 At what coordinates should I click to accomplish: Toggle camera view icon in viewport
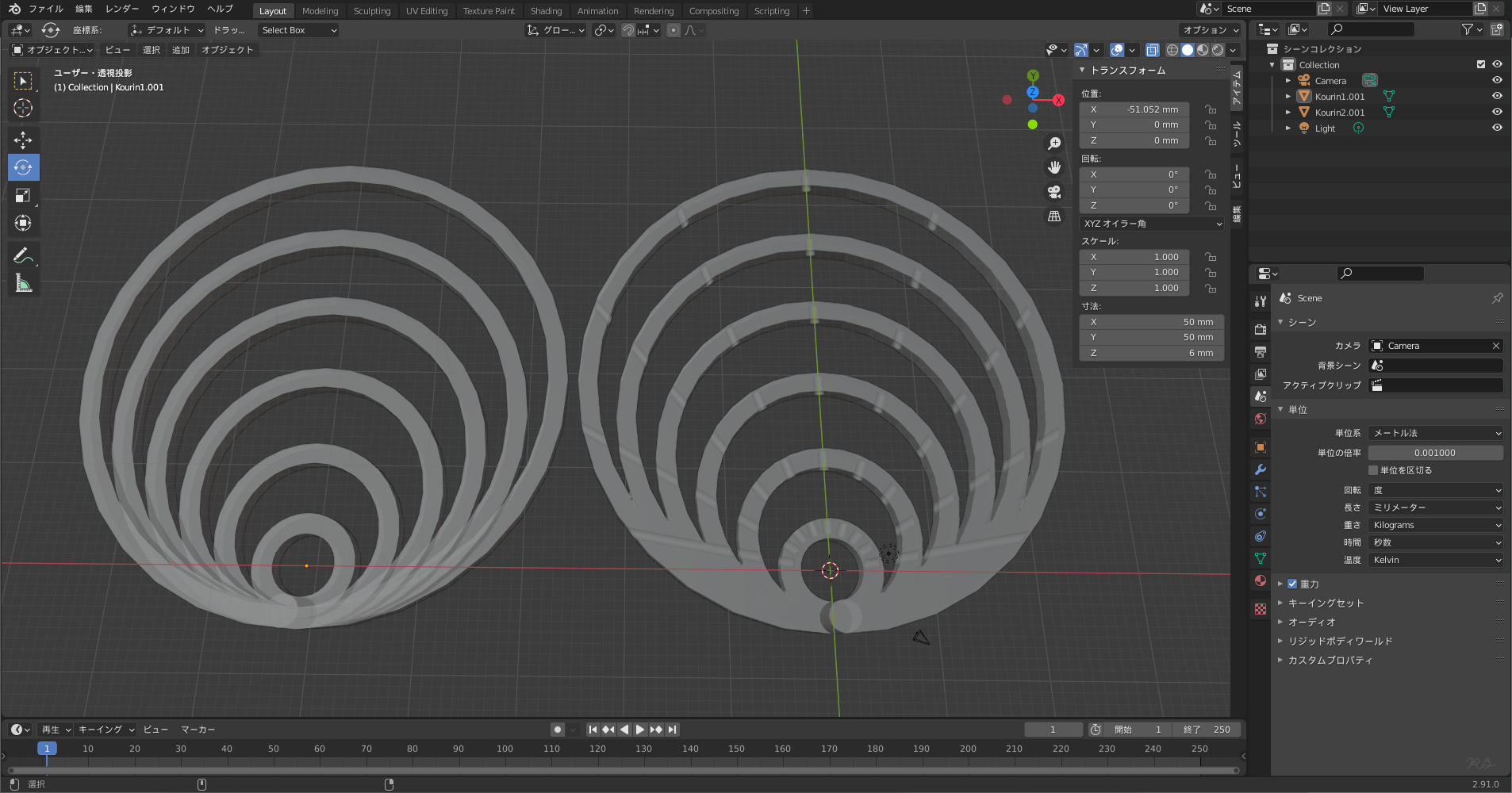tap(1054, 192)
